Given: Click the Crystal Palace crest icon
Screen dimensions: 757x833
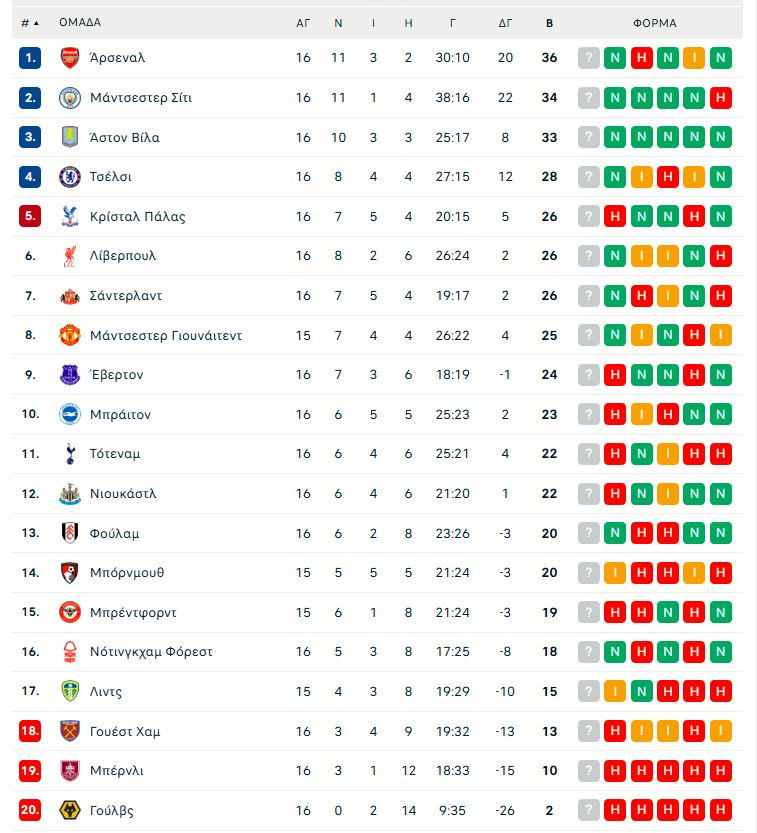Looking at the screenshot, I should pyautogui.click(x=69, y=216).
